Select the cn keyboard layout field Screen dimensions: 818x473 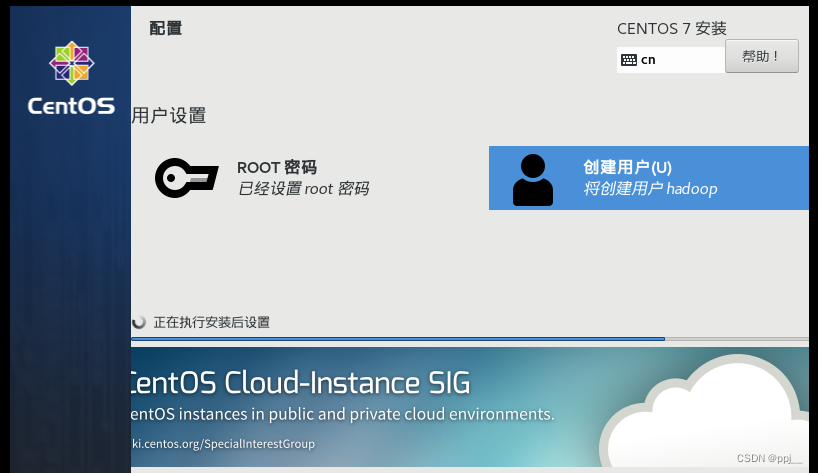[x=671, y=60]
